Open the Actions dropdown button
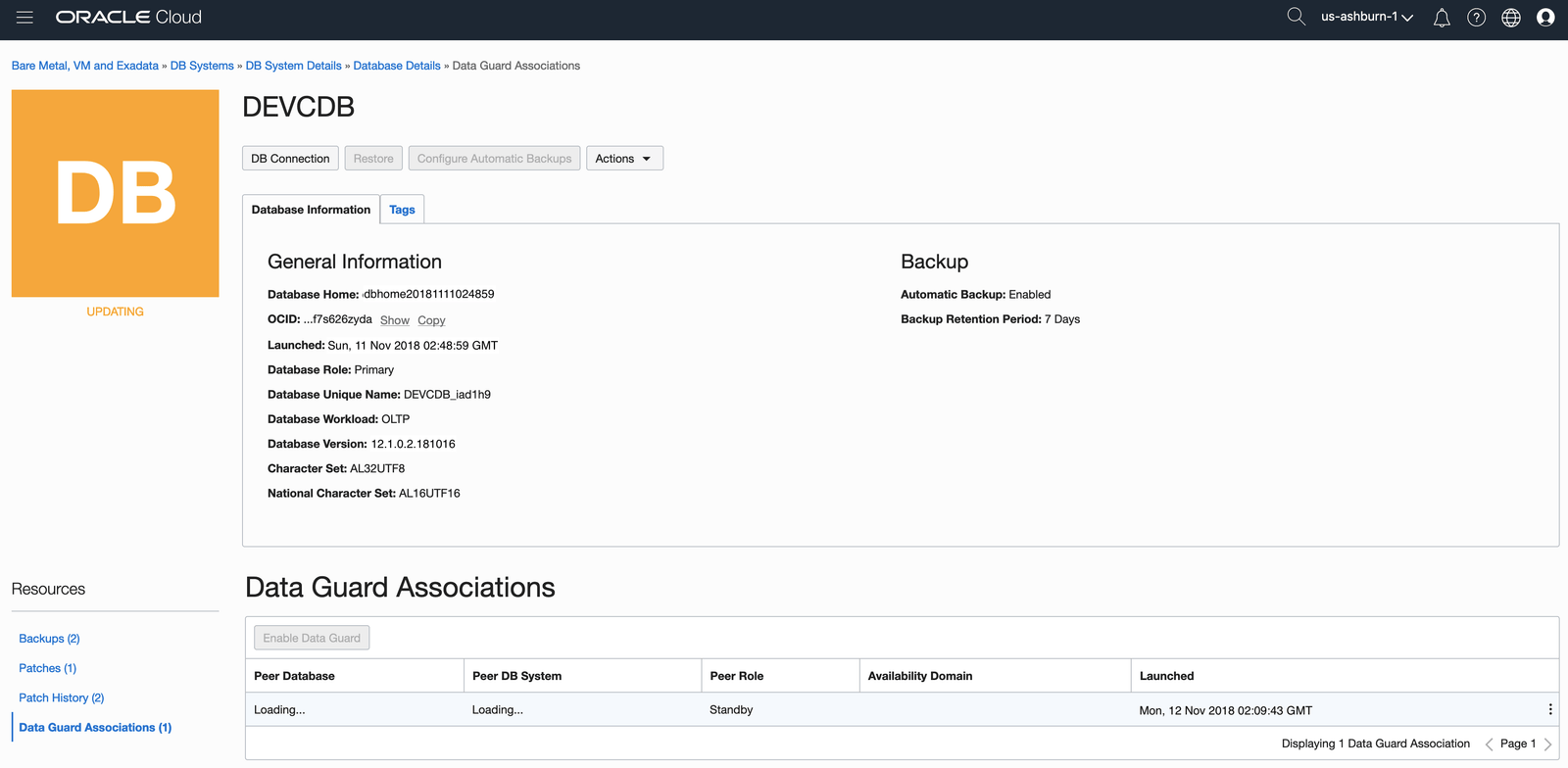This screenshot has height=768, width=1568. (x=624, y=159)
